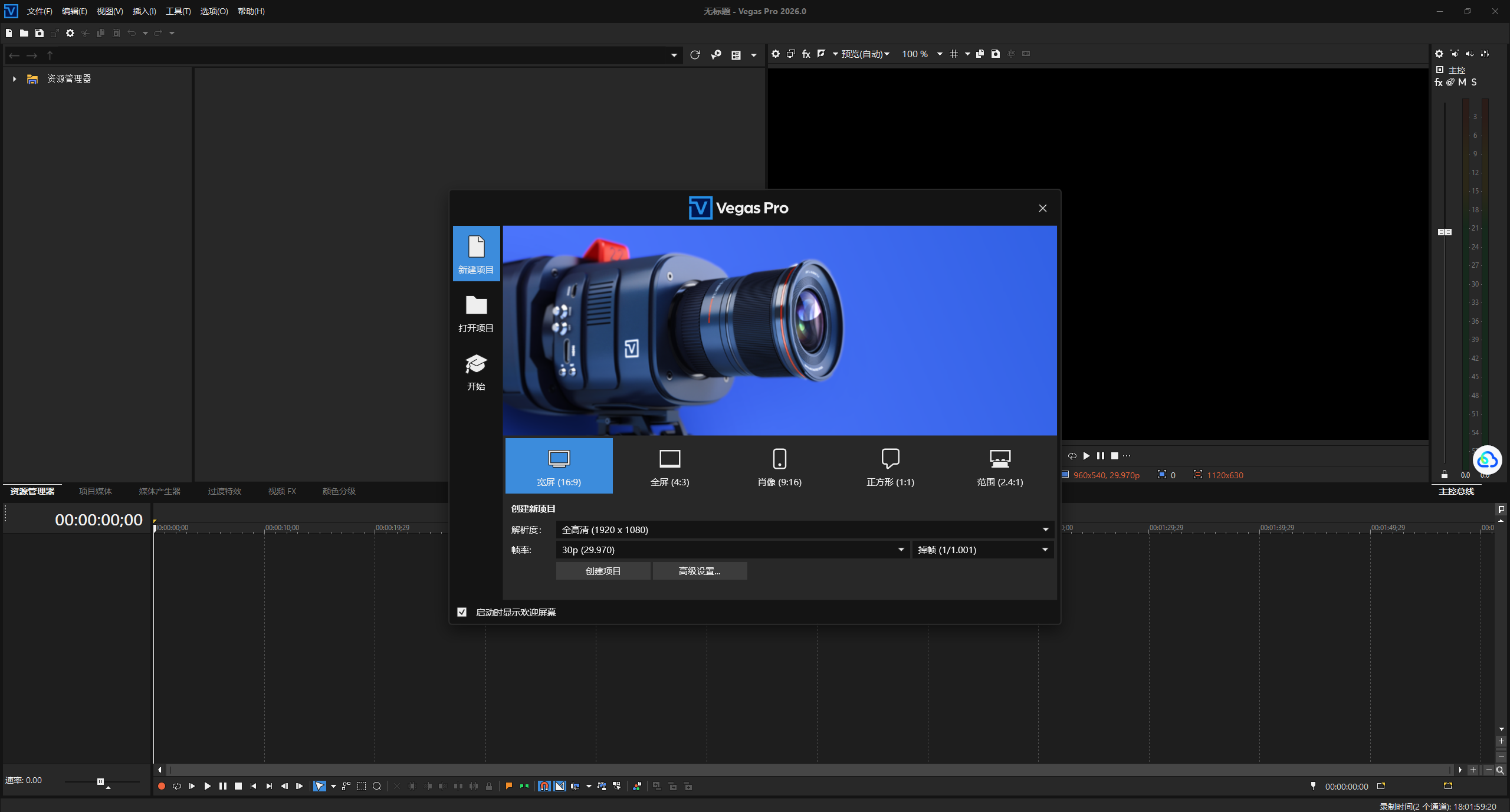Select the zoom edit magnifier tool
1510x812 pixels.
click(x=377, y=786)
